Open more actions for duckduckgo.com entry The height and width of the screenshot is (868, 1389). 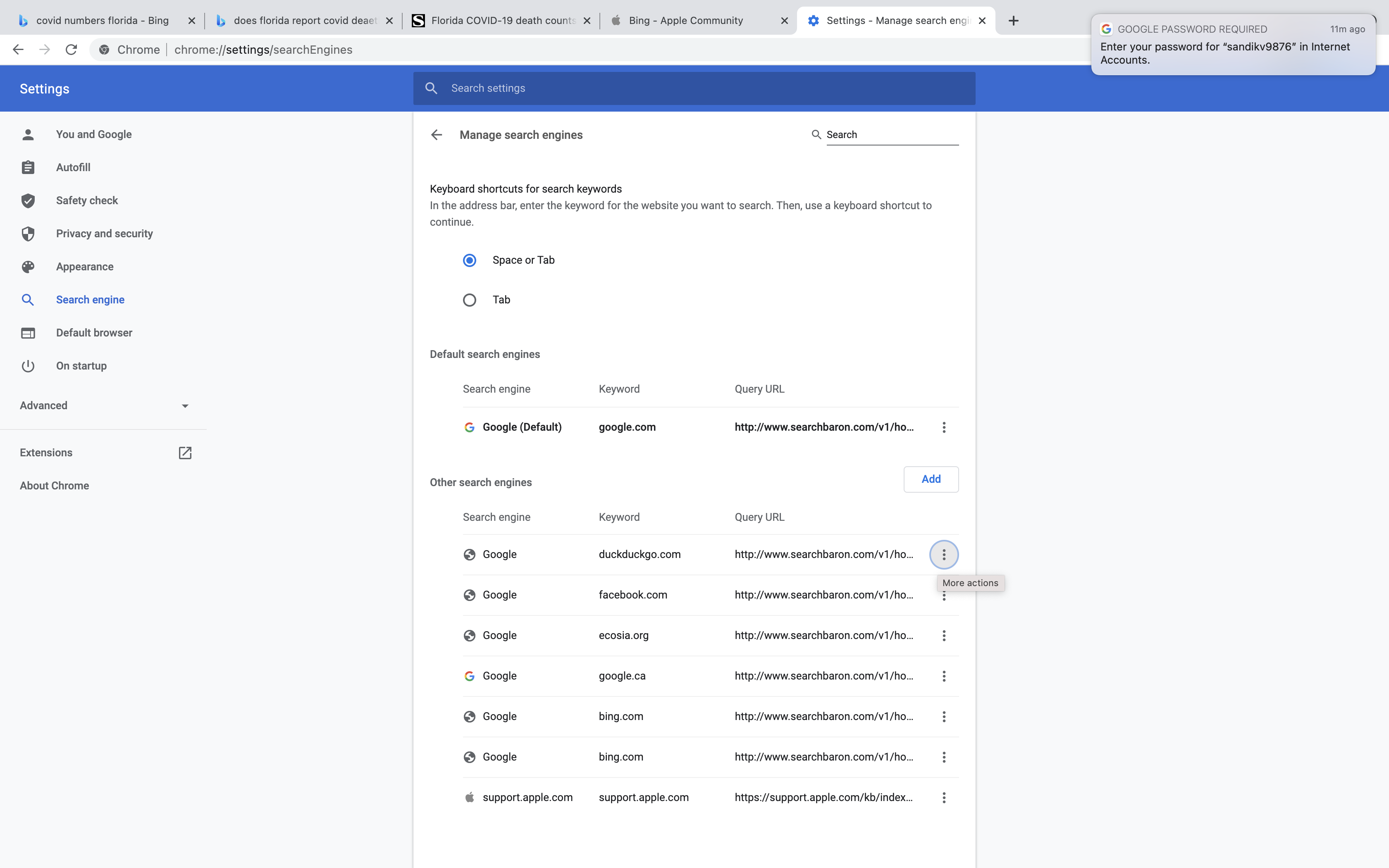point(944,555)
